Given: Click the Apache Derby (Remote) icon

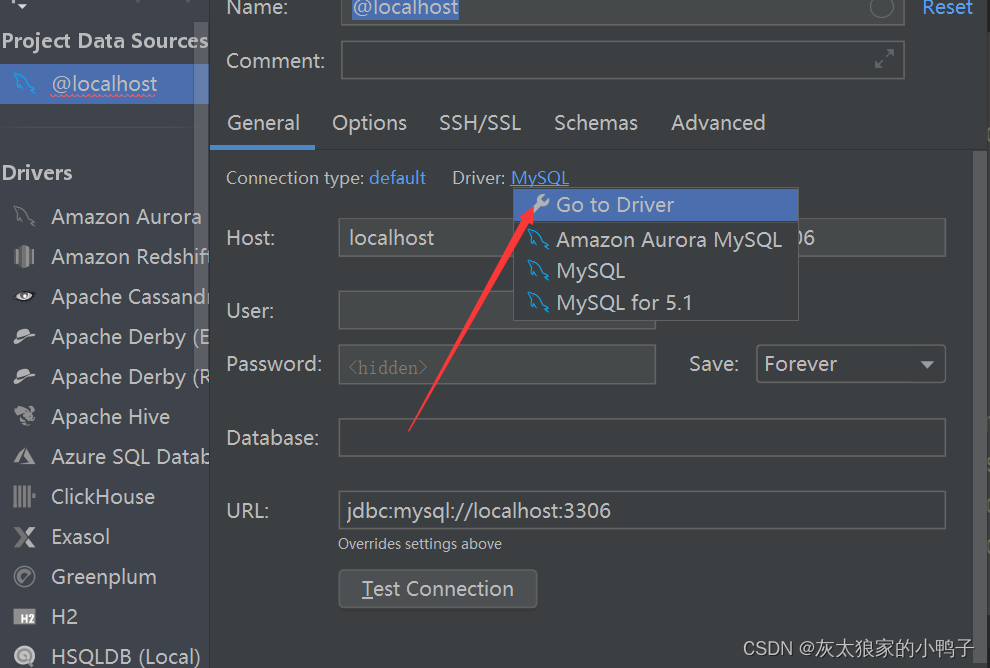Looking at the screenshot, I should pos(24,376).
